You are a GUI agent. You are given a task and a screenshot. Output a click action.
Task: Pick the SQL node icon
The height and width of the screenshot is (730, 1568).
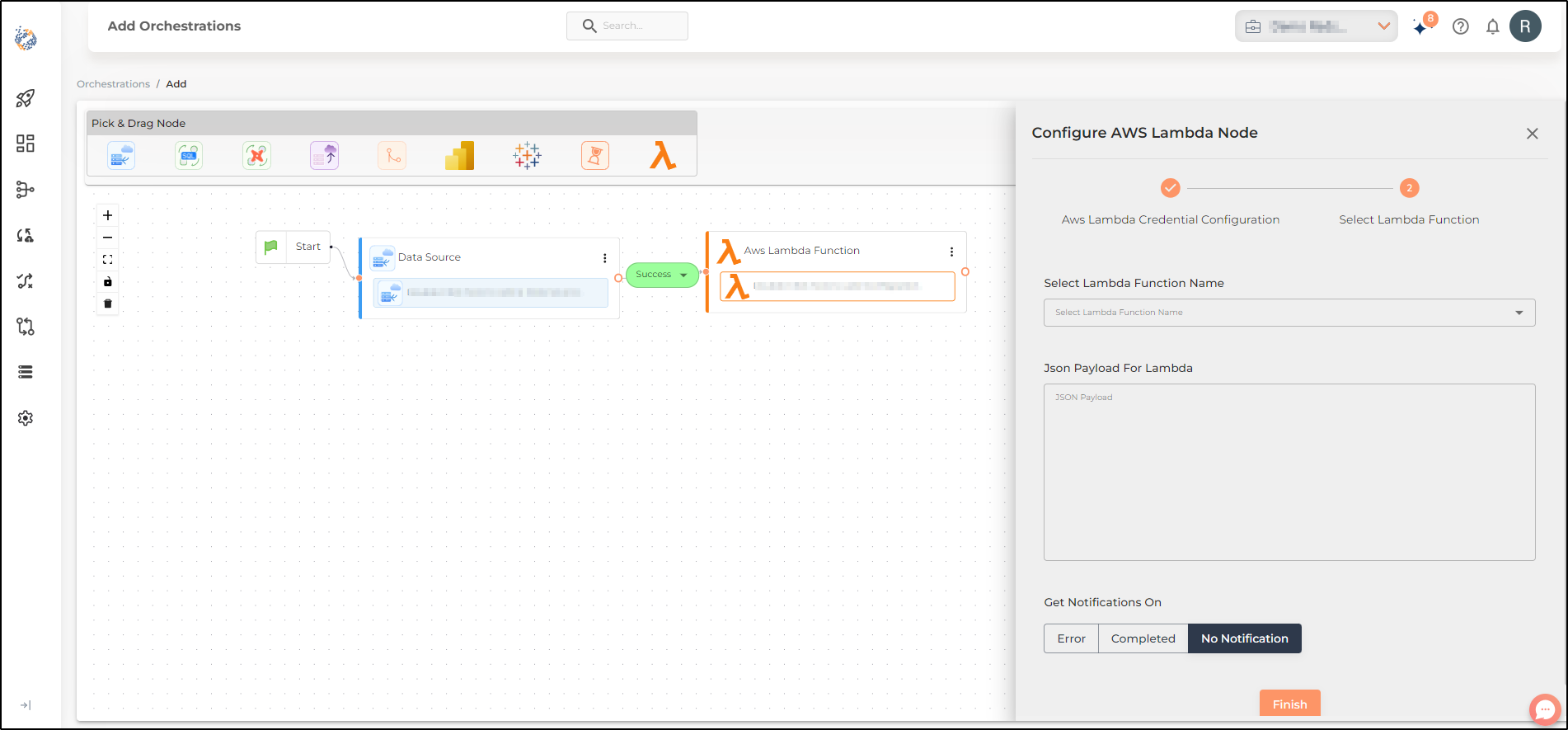(x=189, y=155)
